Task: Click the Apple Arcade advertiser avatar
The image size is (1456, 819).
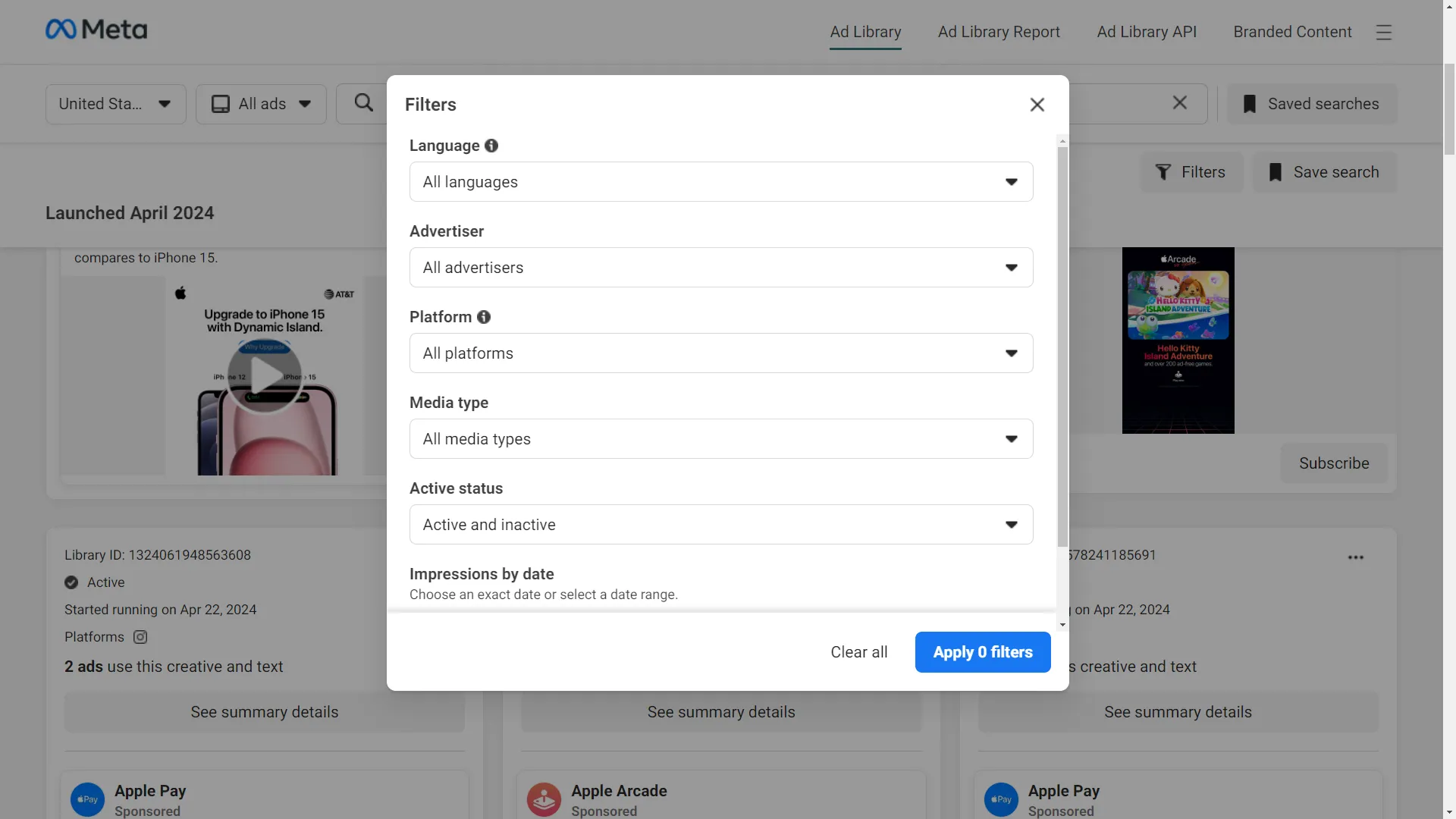Action: pyautogui.click(x=544, y=799)
